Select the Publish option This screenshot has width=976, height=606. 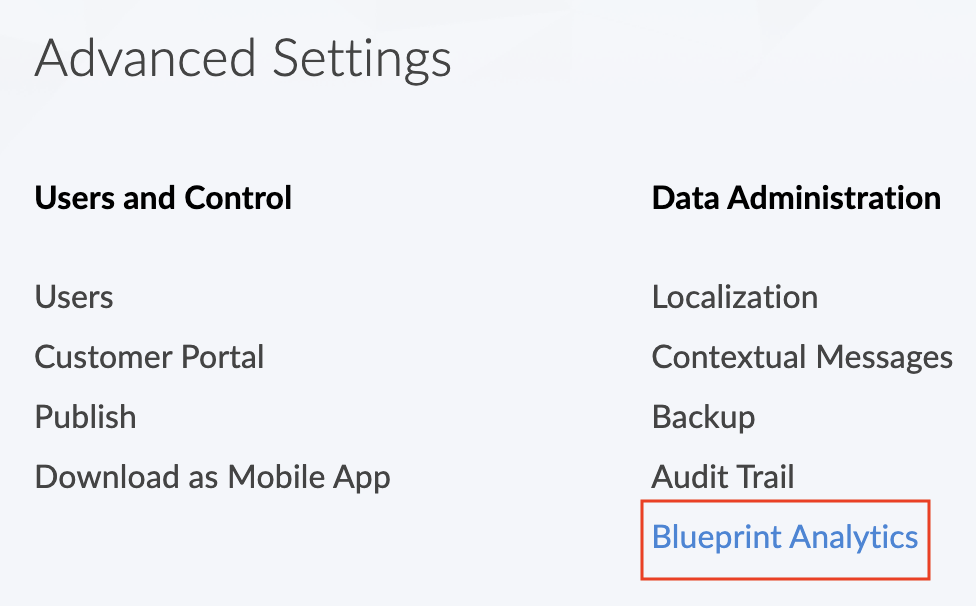pos(85,417)
